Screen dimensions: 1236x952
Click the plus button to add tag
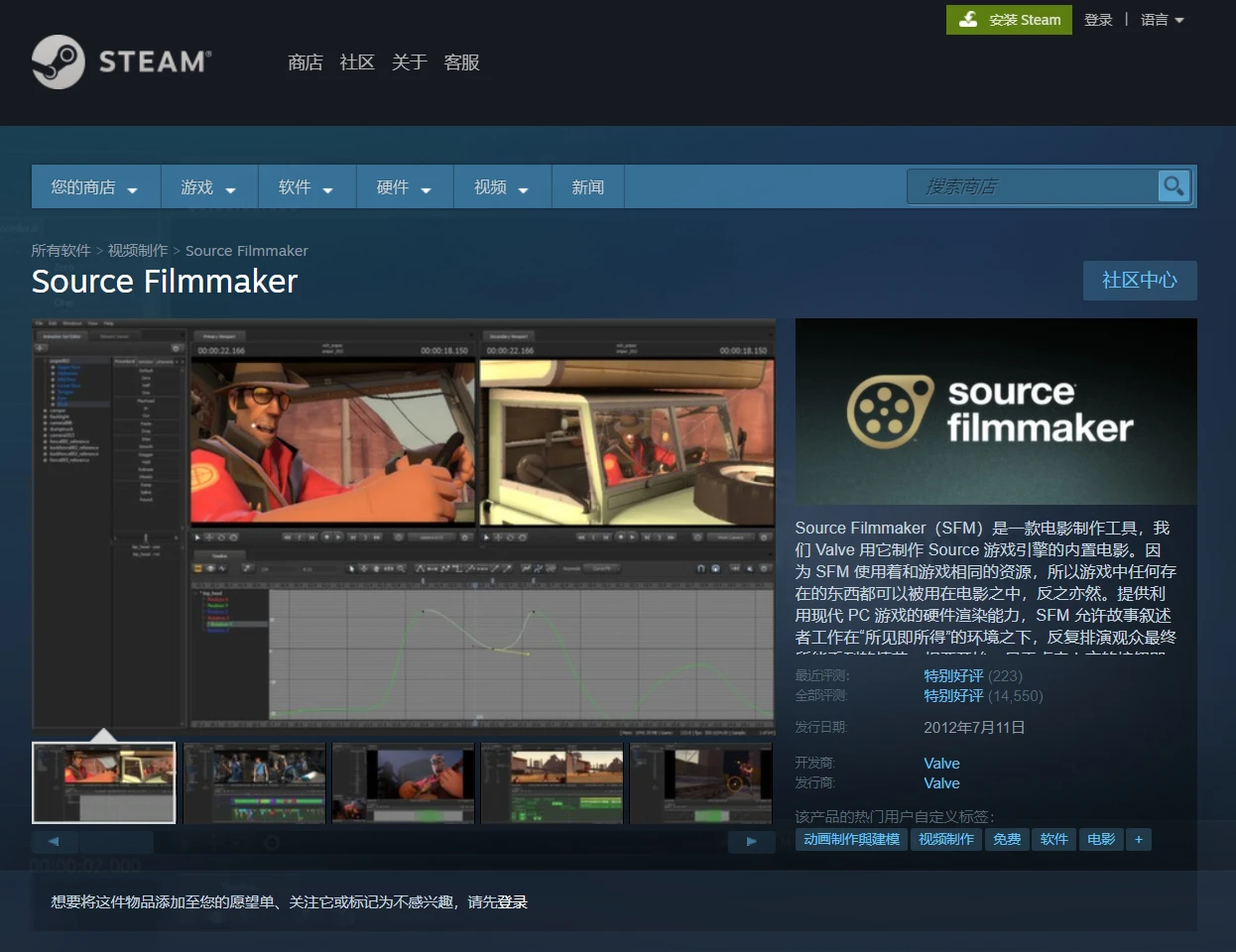click(1138, 839)
